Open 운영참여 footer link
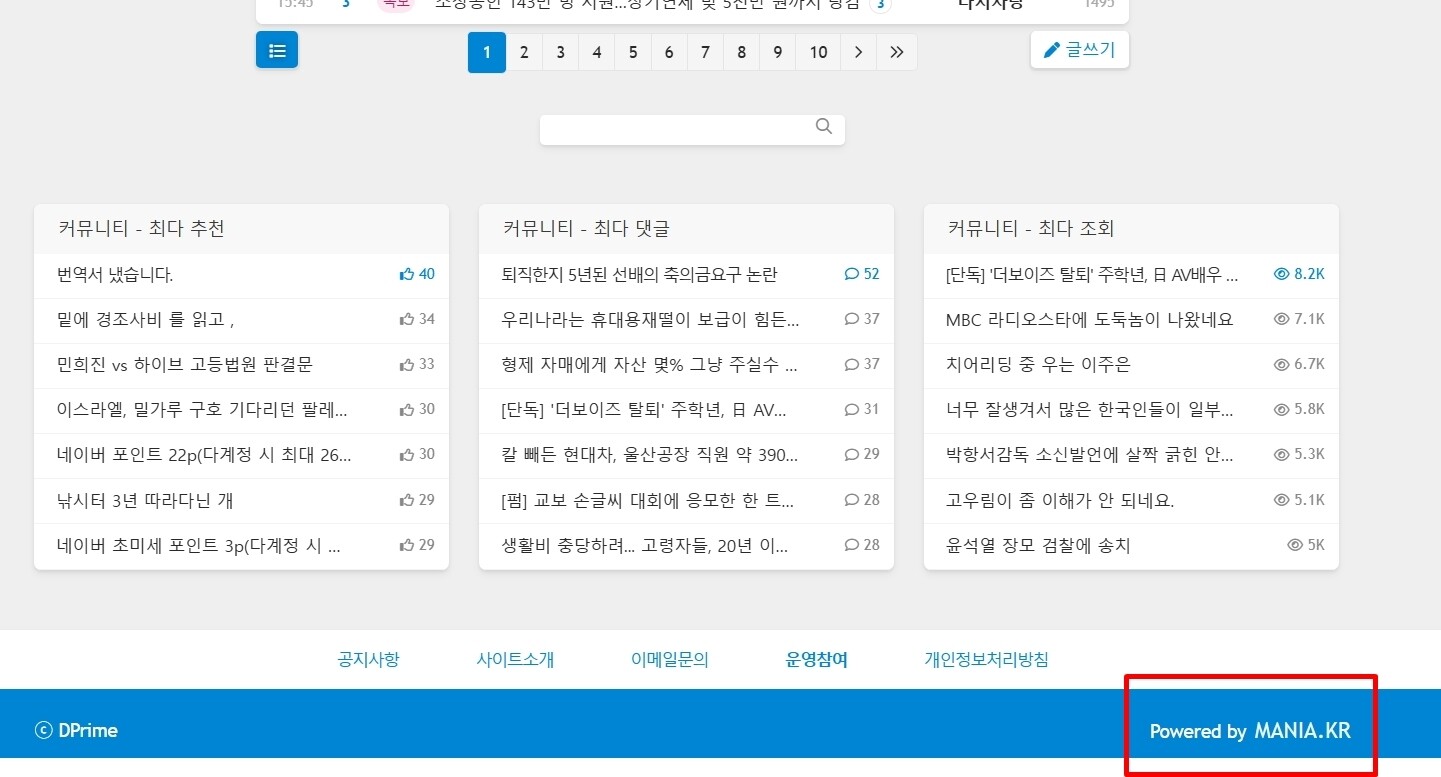1441x777 pixels. tap(817, 659)
